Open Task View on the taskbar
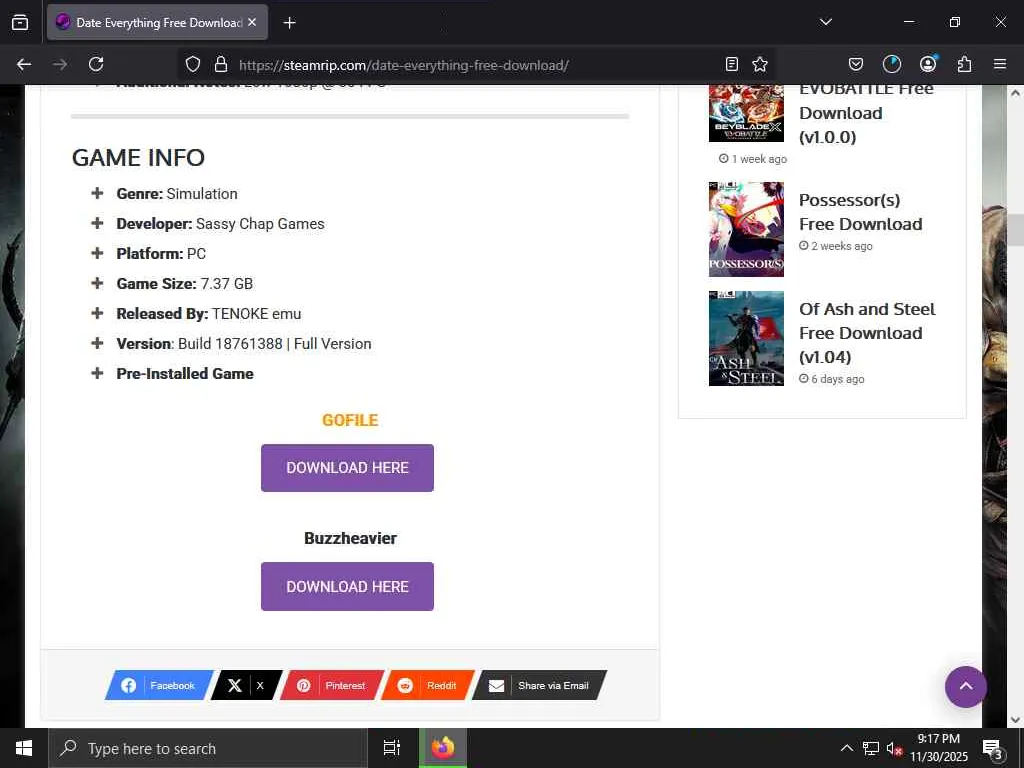The width and height of the screenshot is (1024, 768). [392, 748]
